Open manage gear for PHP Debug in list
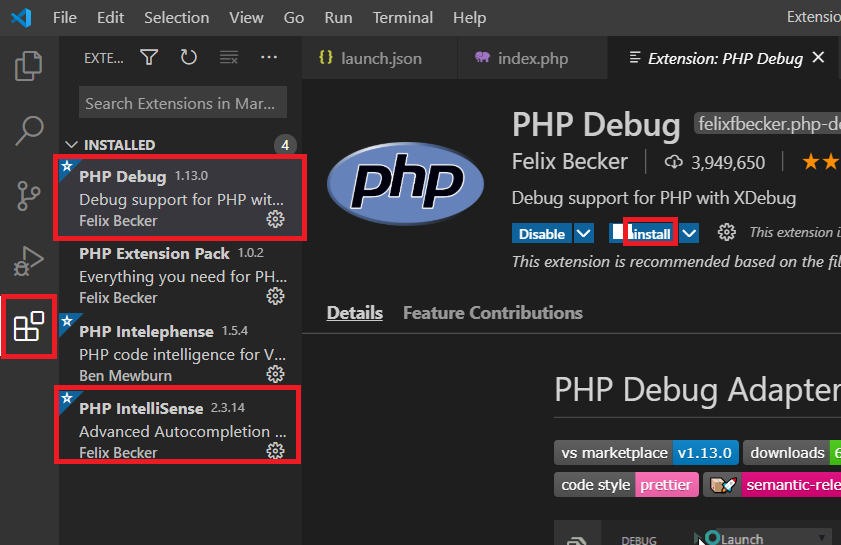841x545 pixels. [275, 219]
